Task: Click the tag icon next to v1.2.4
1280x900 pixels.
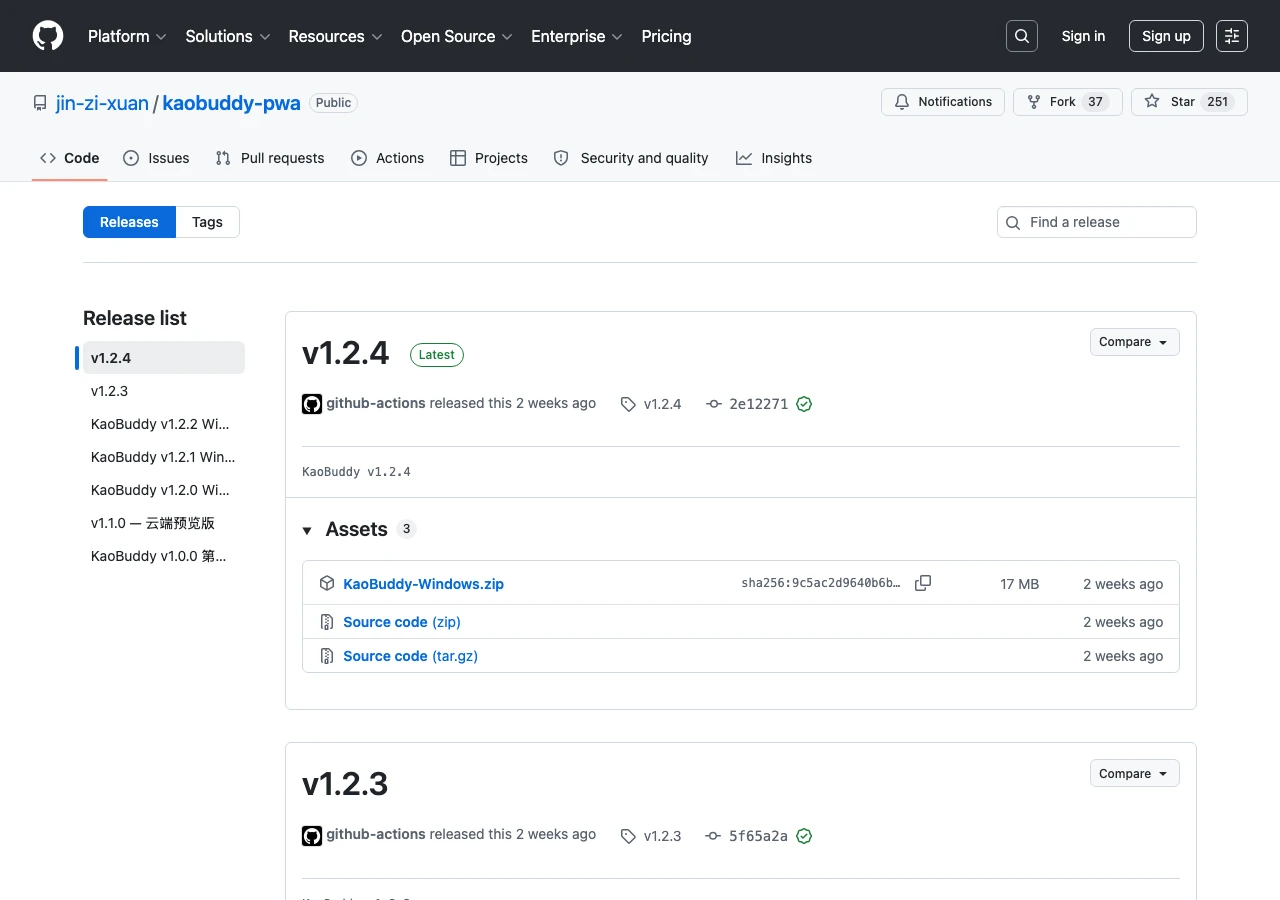Action: coord(628,404)
